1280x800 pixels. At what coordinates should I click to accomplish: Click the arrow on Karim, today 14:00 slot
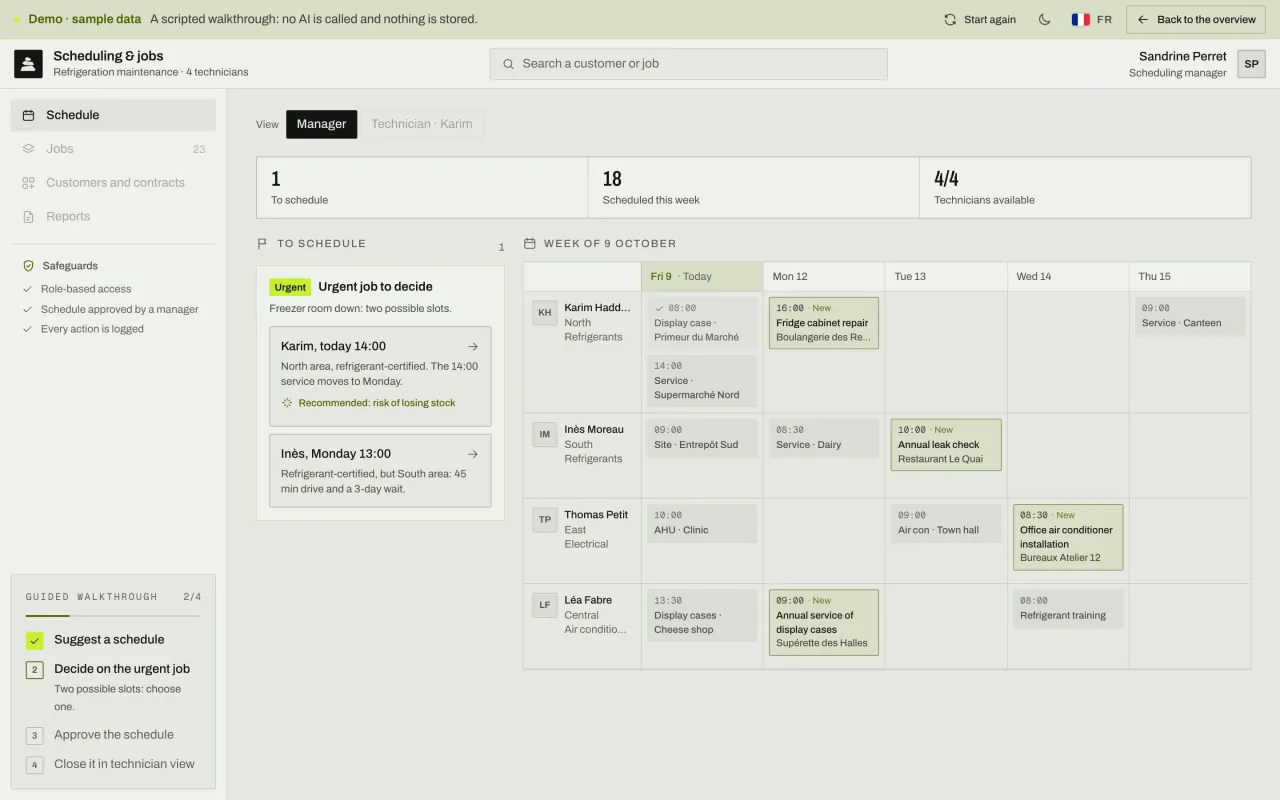tap(473, 347)
